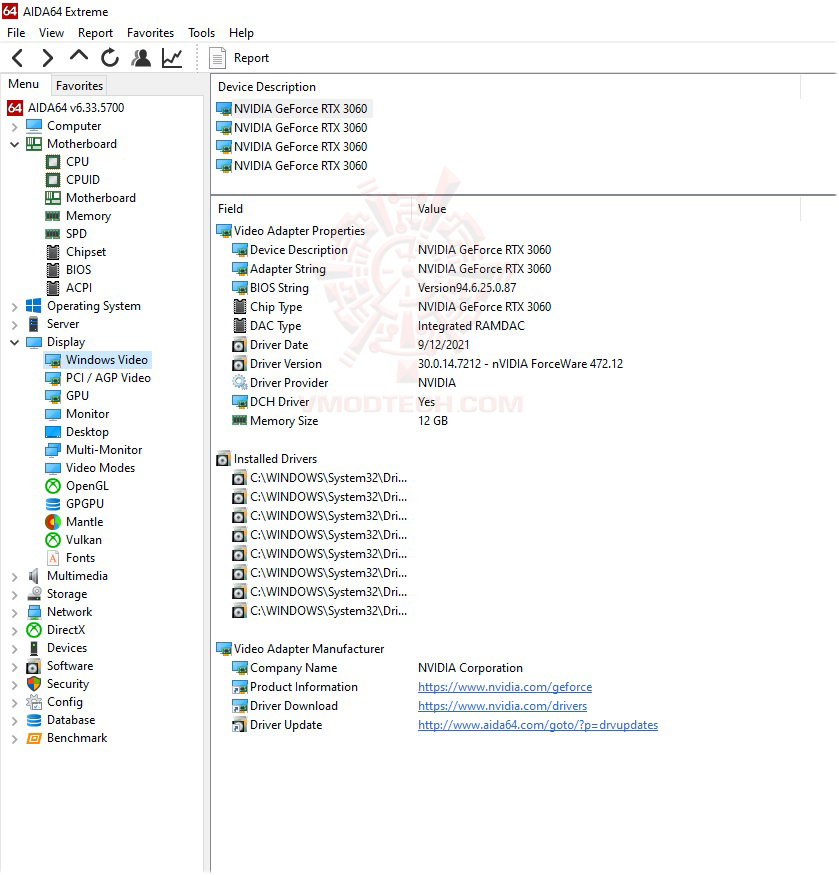The image size is (839, 875).
Task: Expand the Storage tree node
Action: pos(15,594)
